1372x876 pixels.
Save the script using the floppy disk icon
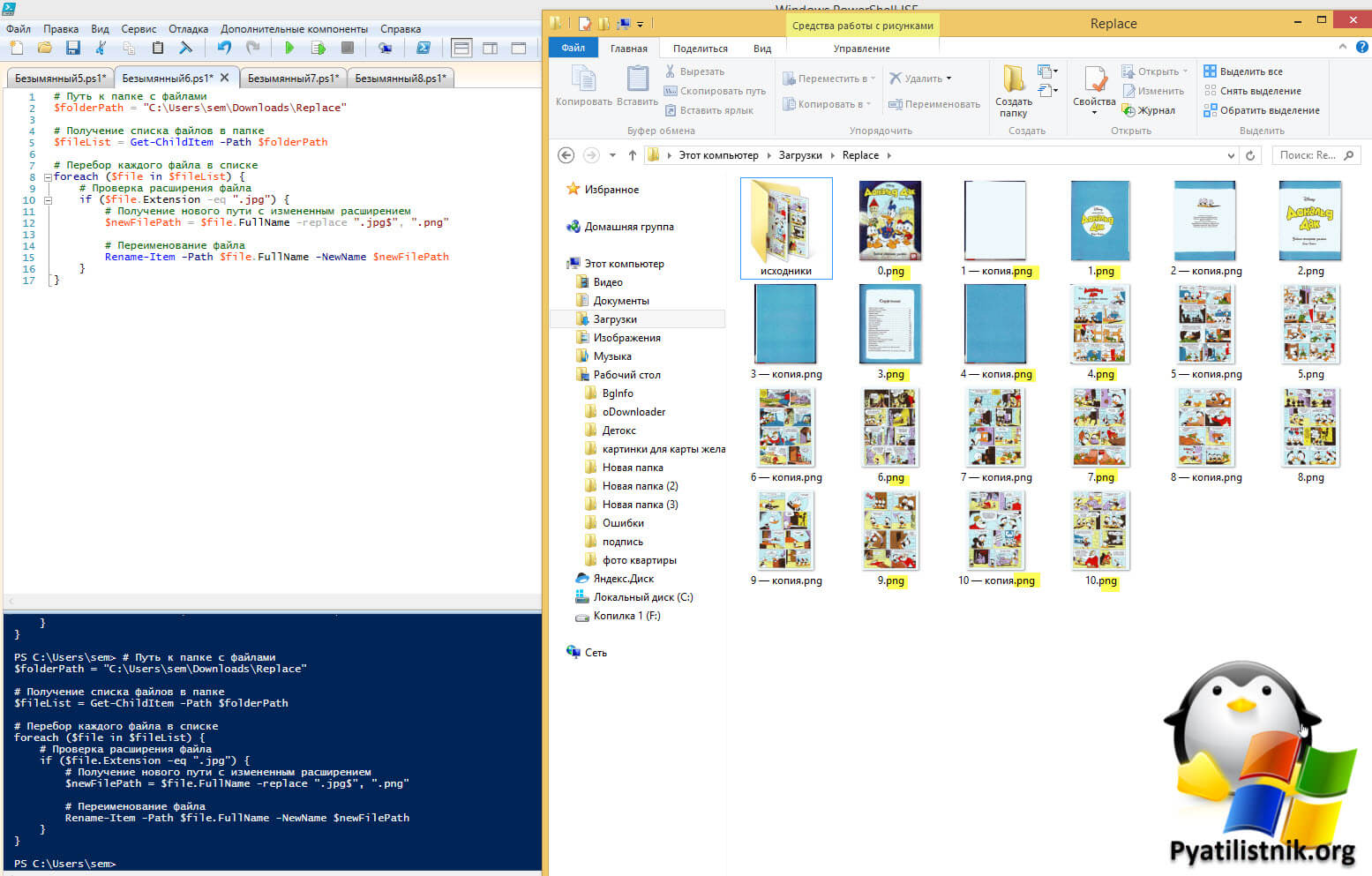[x=73, y=49]
